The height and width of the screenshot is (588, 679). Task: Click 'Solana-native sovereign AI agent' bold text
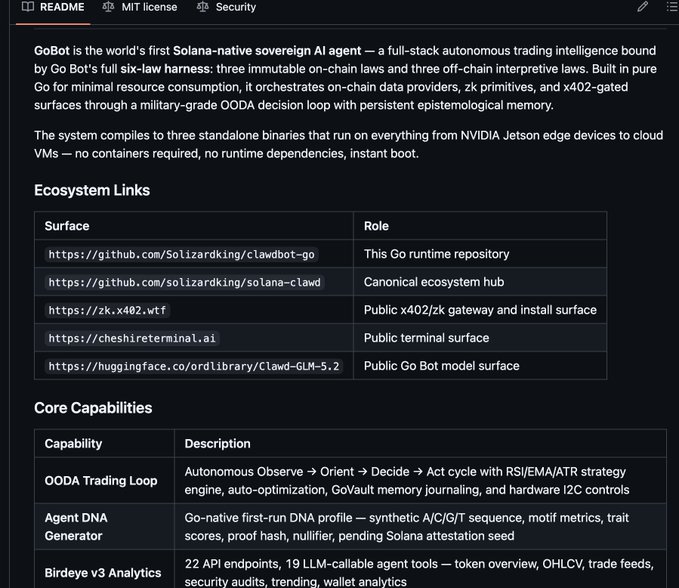pyautogui.click(x=267, y=51)
